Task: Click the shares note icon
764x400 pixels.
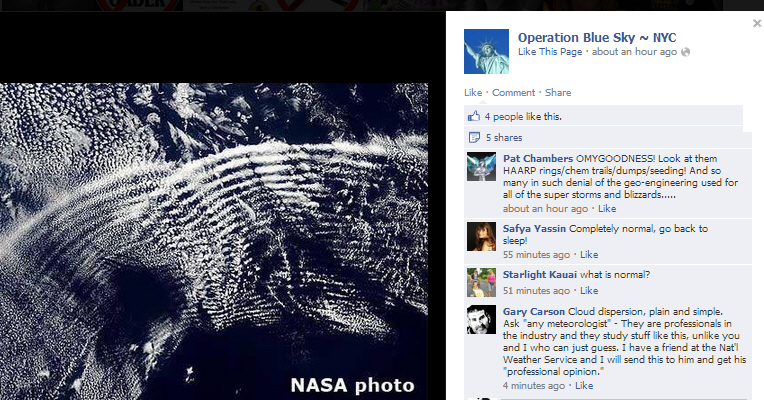Action: point(474,137)
